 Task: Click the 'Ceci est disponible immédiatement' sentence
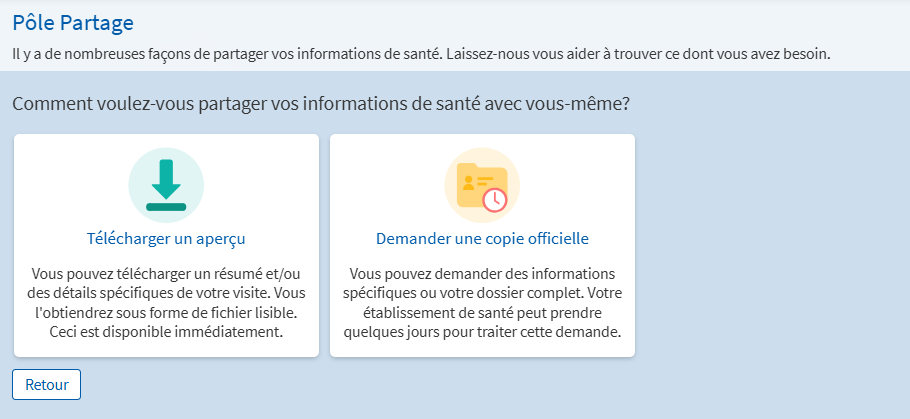point(166,332)
